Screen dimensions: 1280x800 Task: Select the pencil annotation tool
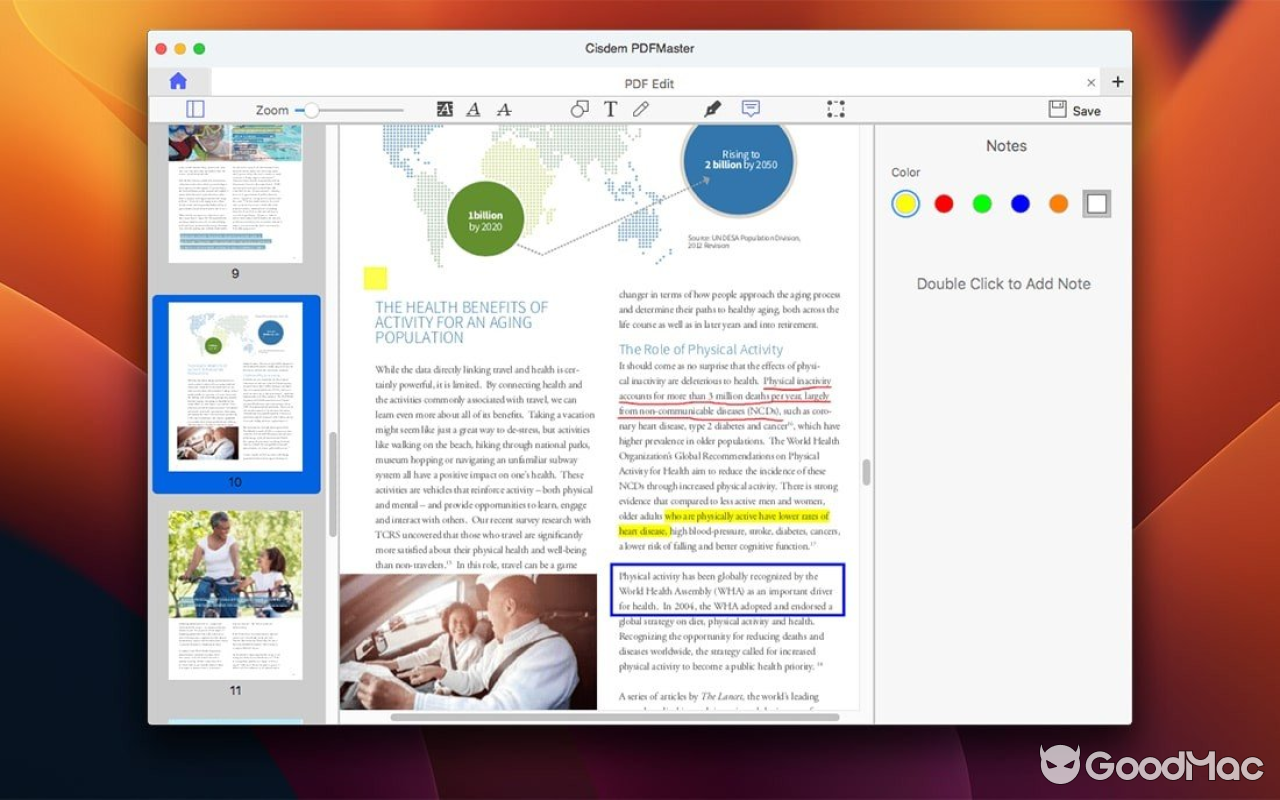pyautogui.click(x=641, y=109)
